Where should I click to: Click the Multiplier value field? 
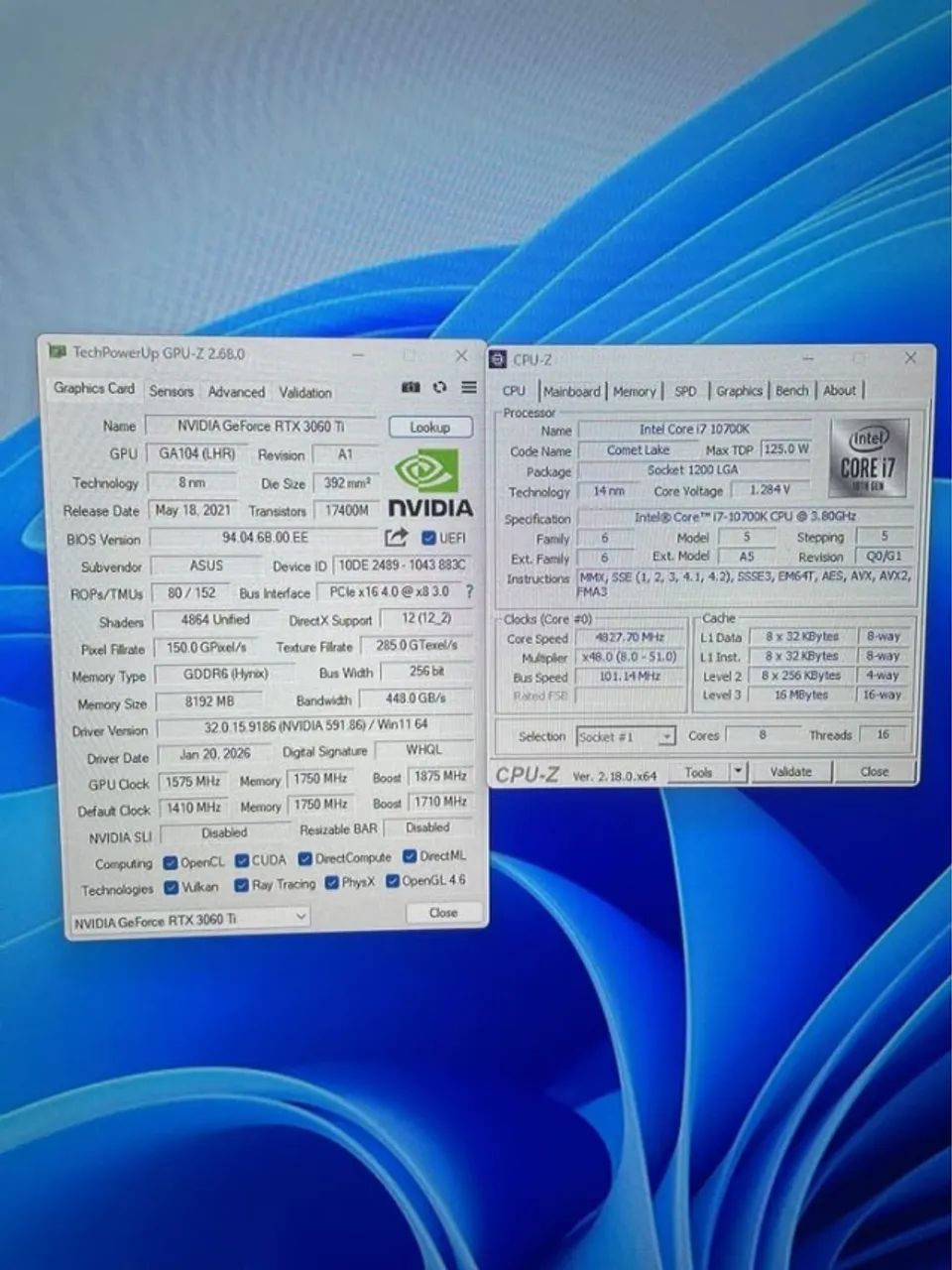[631, 657]
